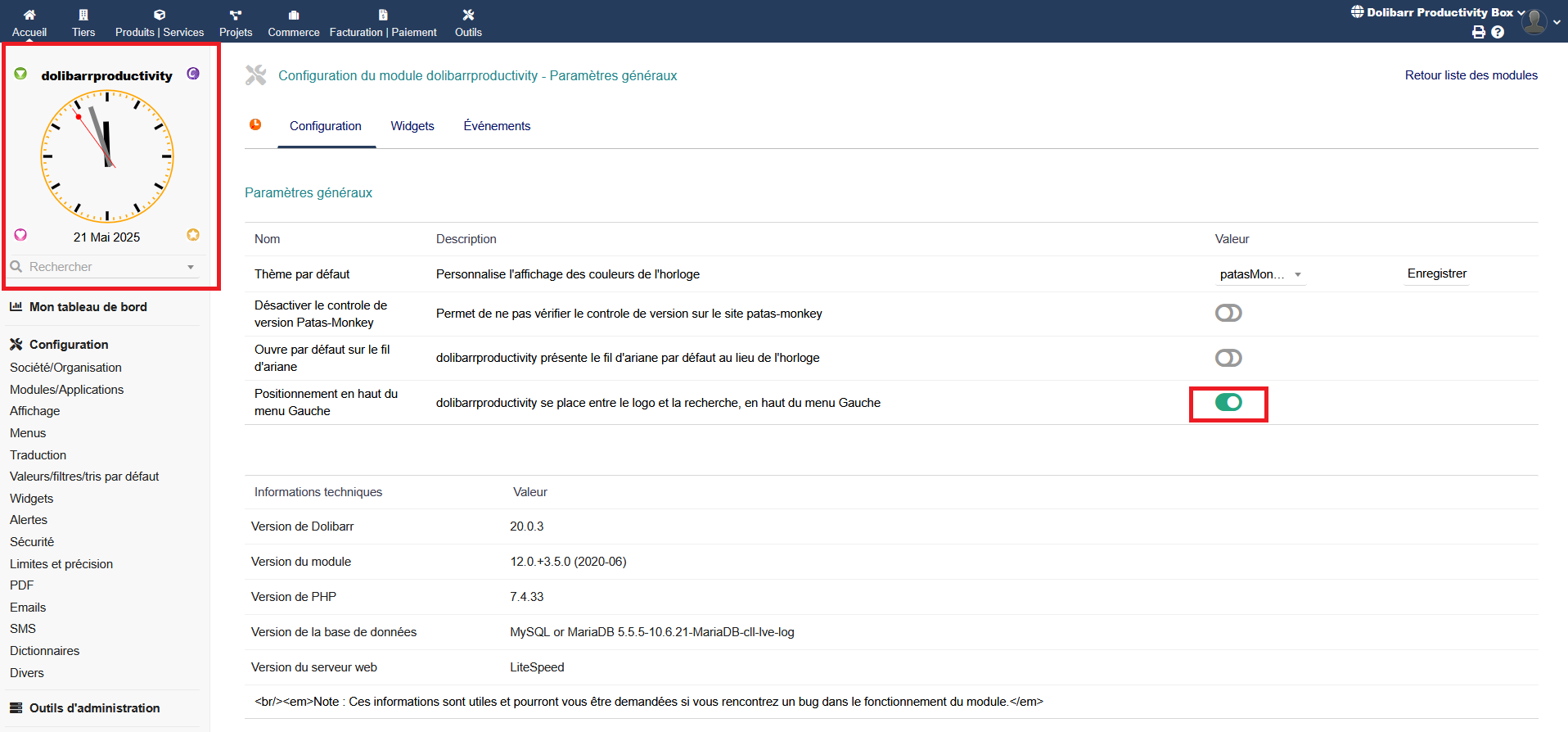Switch to the Widgets tab
Screen dimensions: 1568x732
(412, 126)
